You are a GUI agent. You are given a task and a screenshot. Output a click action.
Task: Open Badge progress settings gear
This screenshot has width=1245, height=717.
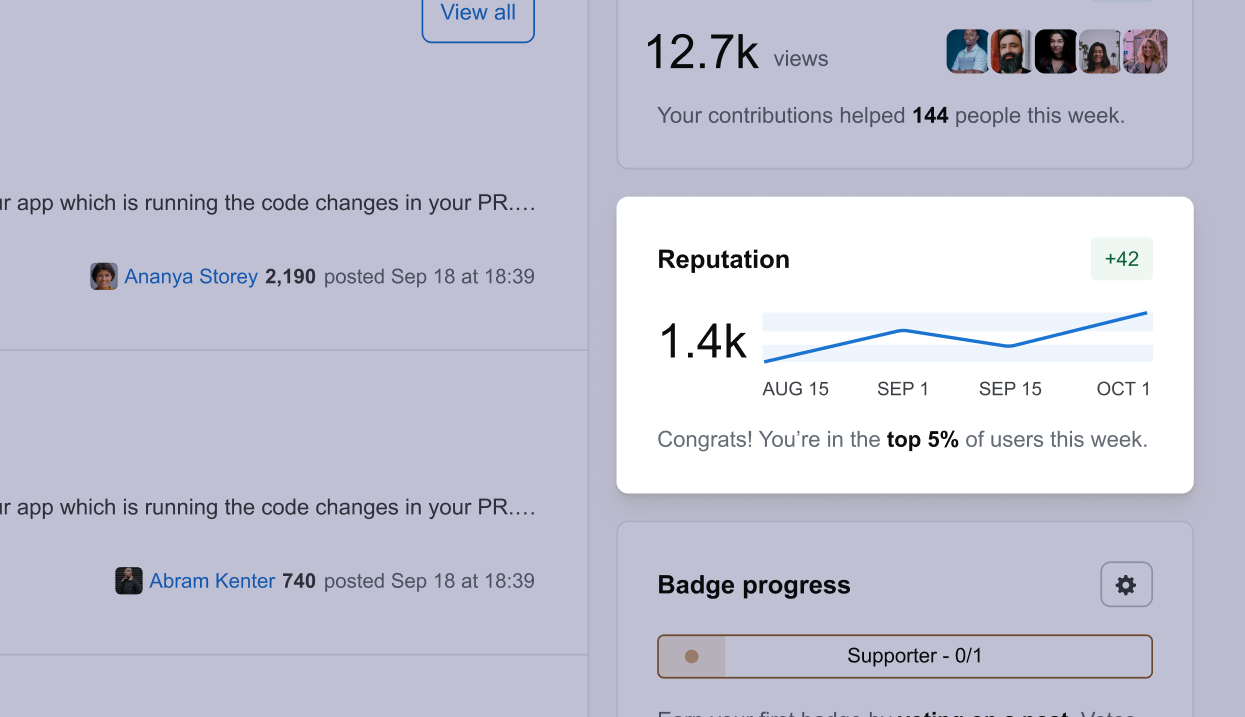click(x=1126, y=585)
